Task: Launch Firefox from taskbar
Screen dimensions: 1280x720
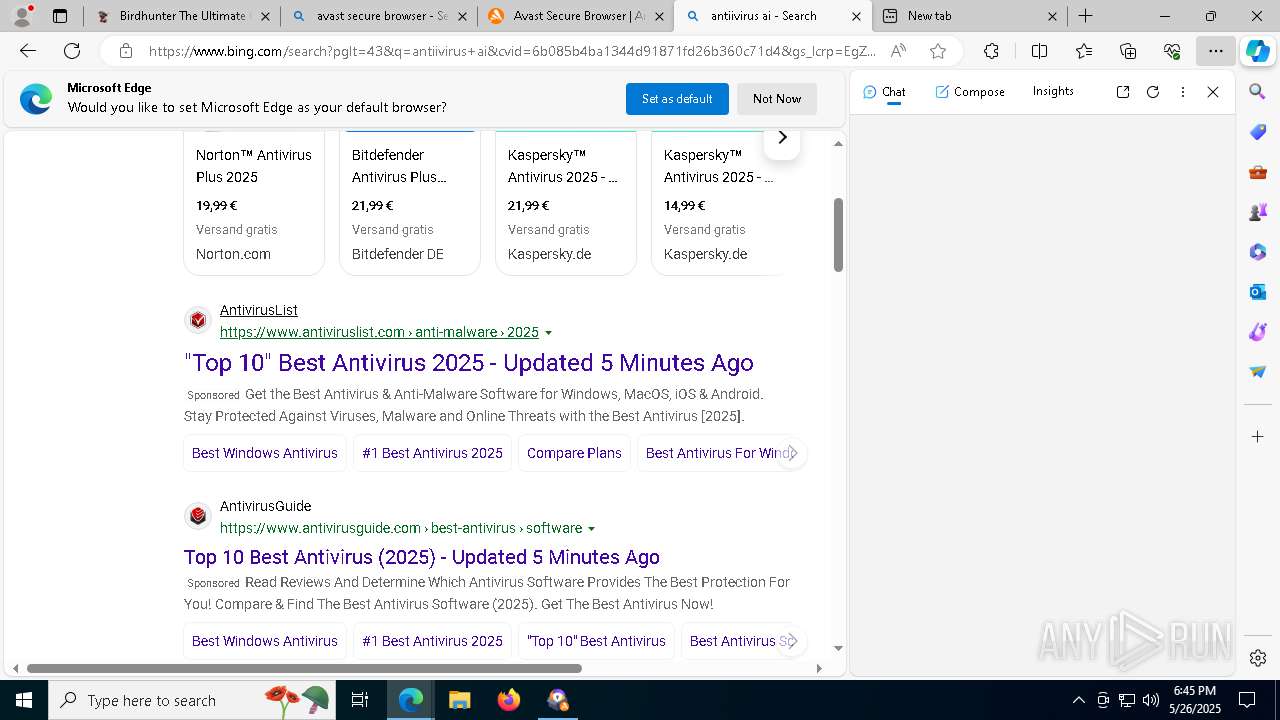Action: [509, 700]
